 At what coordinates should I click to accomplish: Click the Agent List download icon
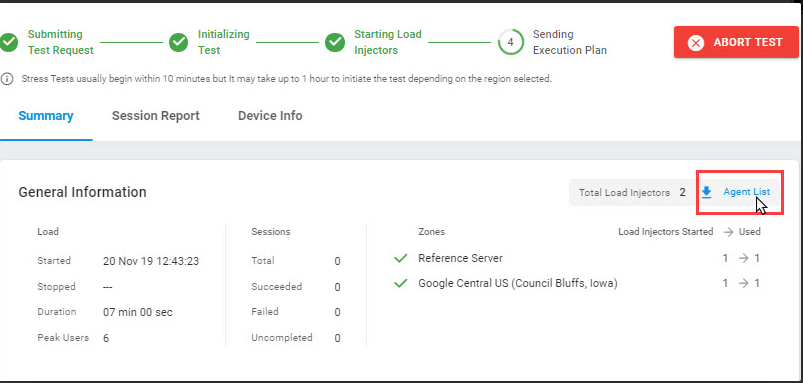point(707,192)
